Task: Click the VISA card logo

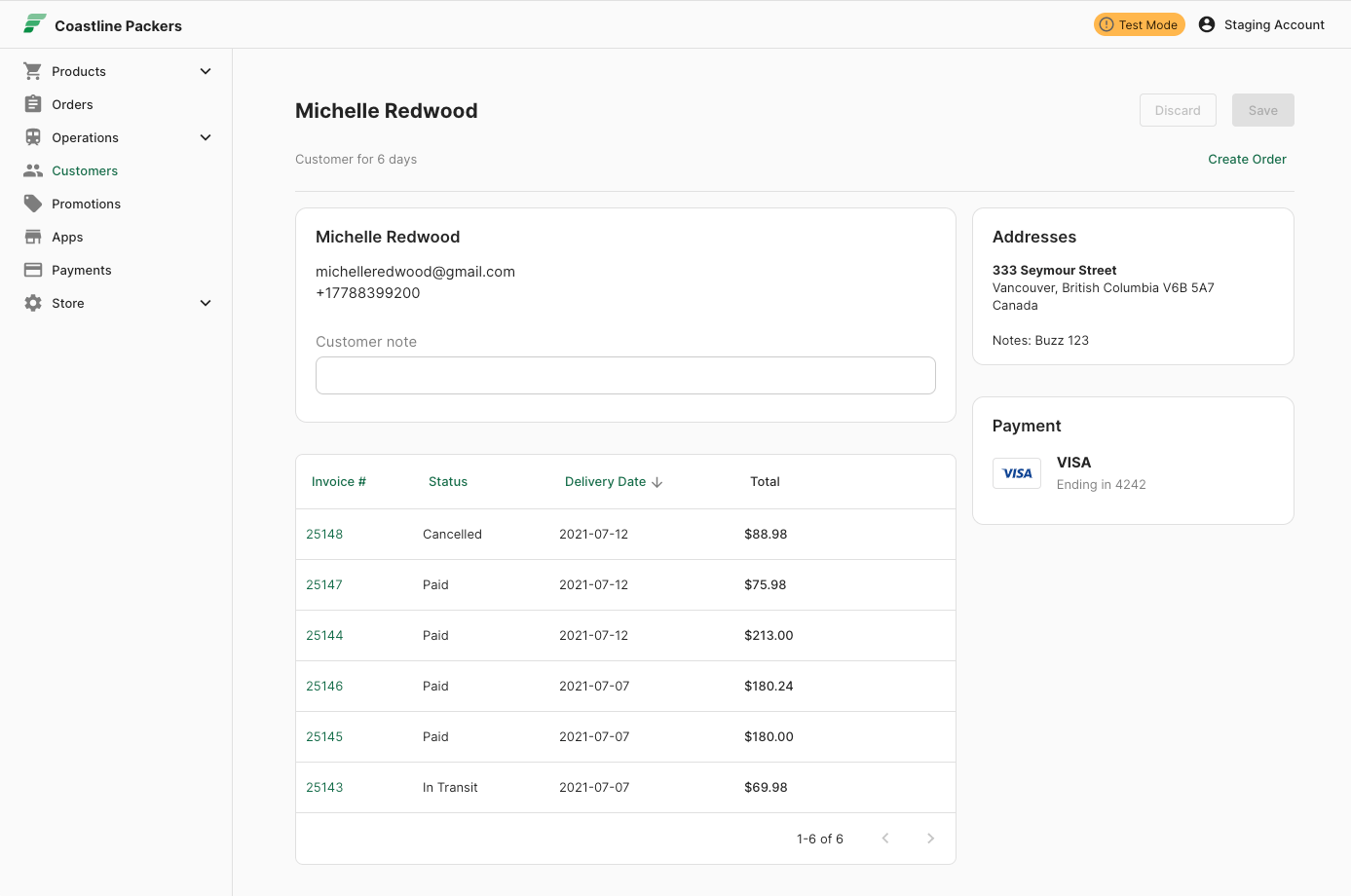Action: click(1017, 473)
